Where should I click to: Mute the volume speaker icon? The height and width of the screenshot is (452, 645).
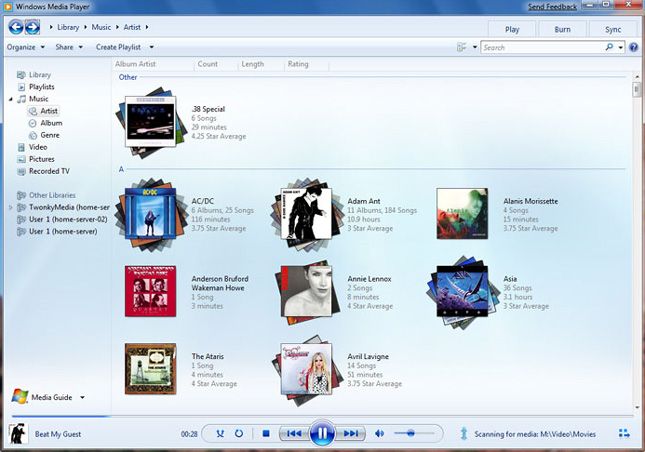[379, 433]
